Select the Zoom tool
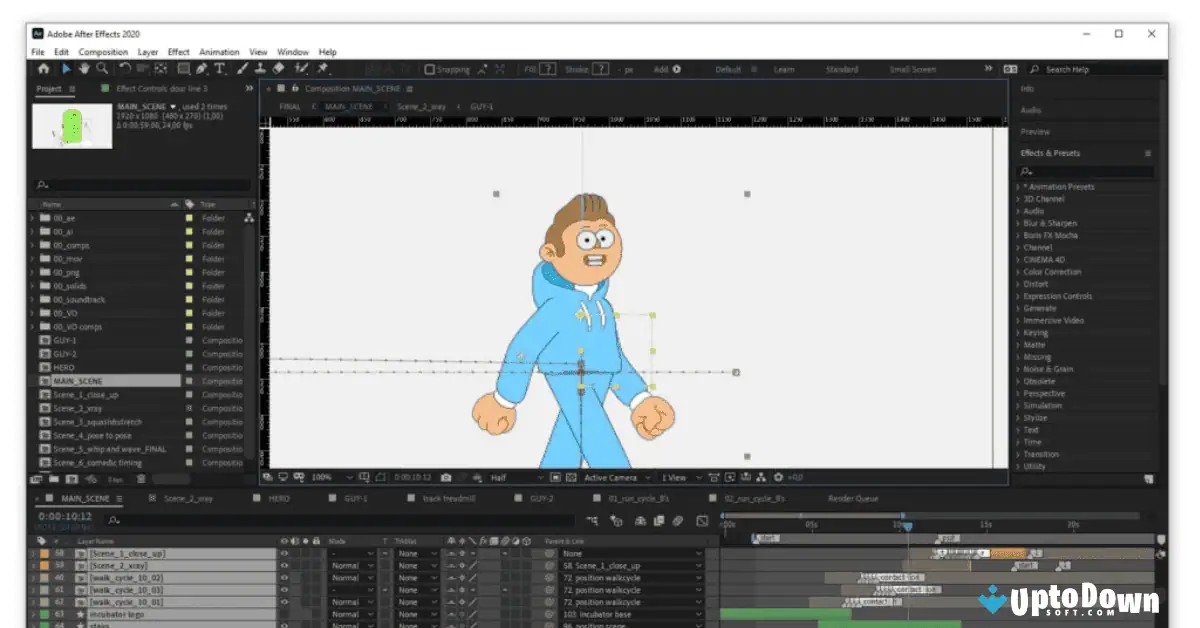Image resolution: width=1200 pixels, height=628 pixels. (x=103, y=69)
